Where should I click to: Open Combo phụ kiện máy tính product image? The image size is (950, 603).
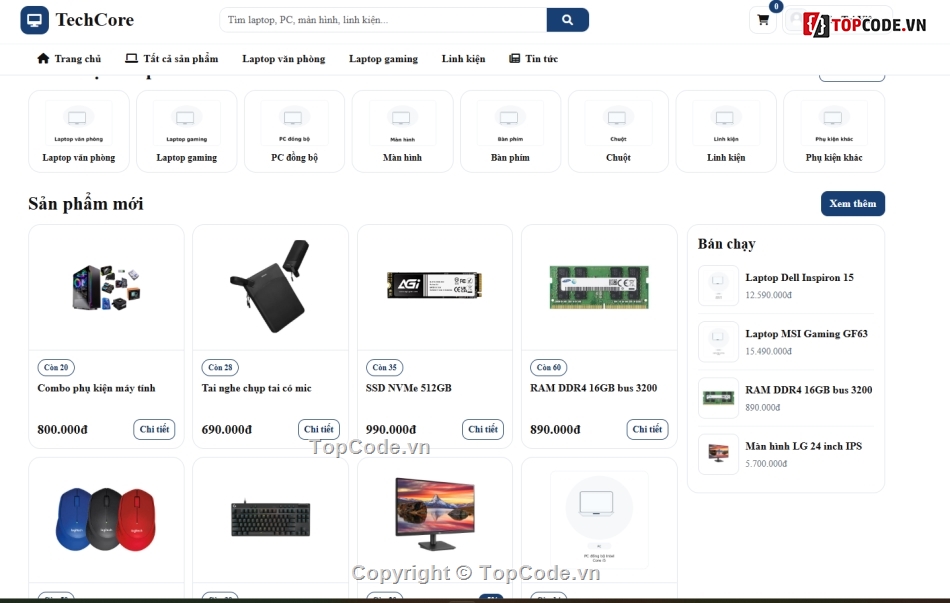(106, 287)
